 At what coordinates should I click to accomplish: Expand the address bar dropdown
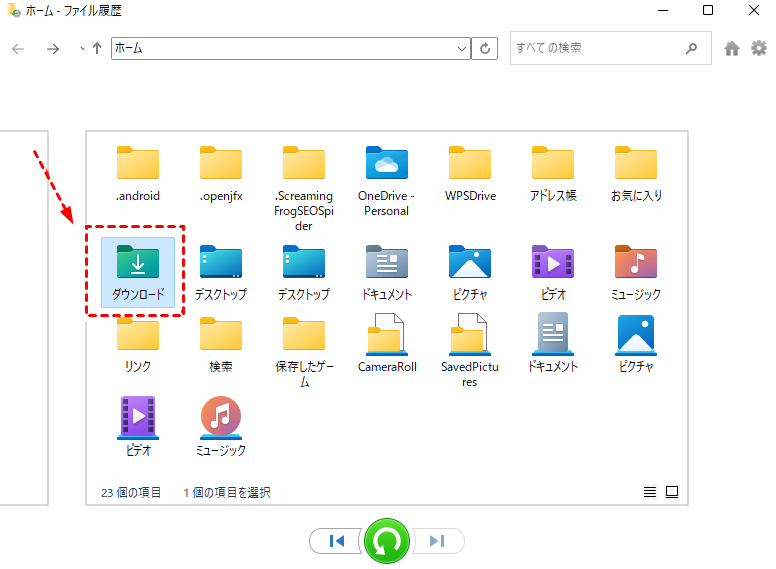(x=461, y=48)
